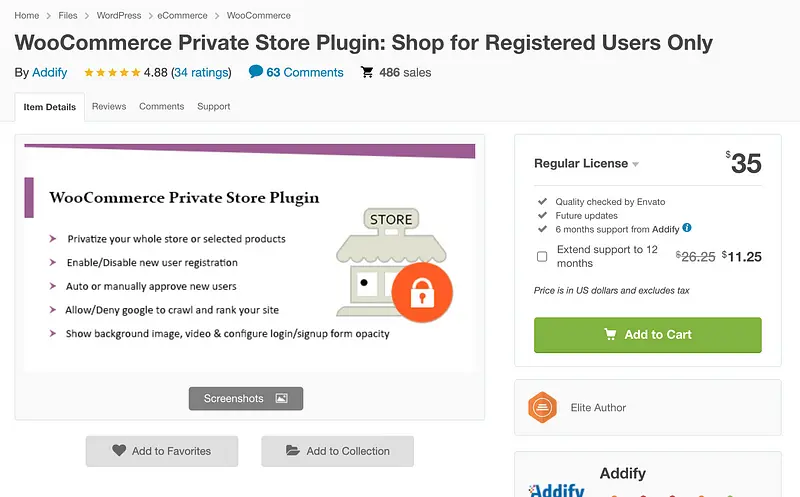Switch to the Comments tab
800x497 pixels.
coord(161,106)
